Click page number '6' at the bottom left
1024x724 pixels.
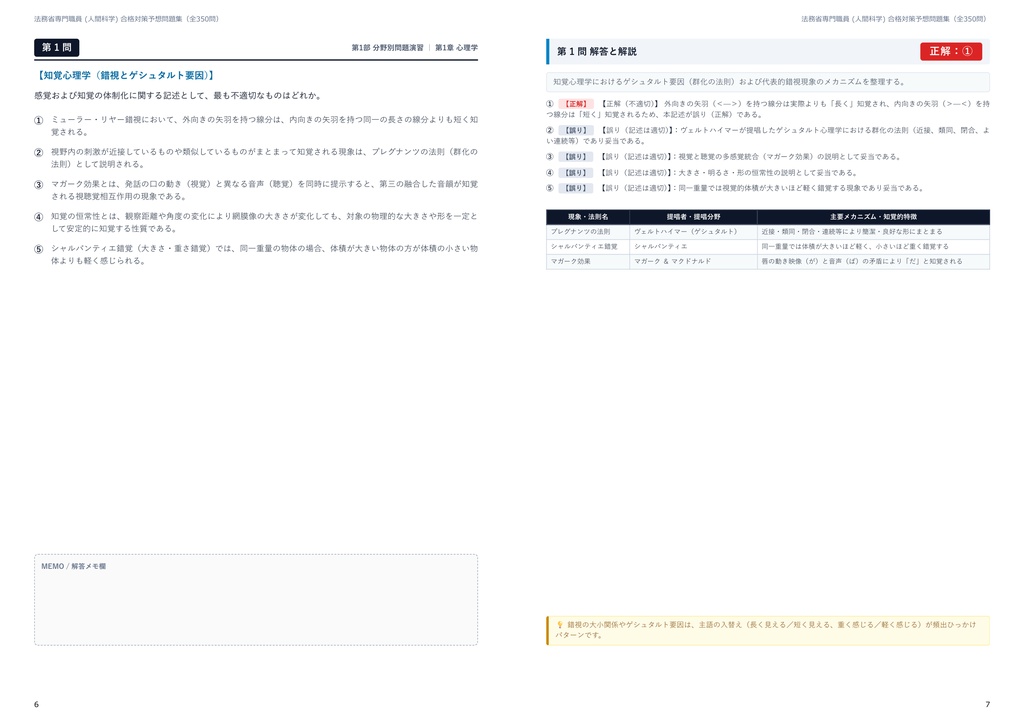pyautogui.click(x=37, y=704)
